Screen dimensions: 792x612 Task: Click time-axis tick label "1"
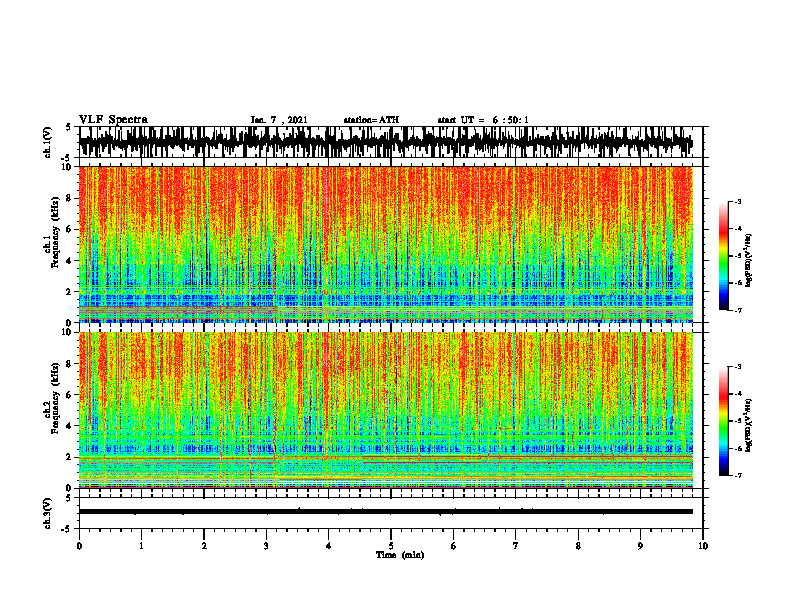pos(141,546)
